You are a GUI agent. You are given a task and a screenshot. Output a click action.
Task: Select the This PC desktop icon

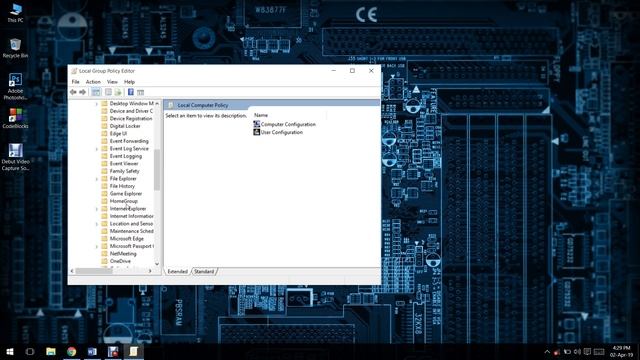click(16, 13)
